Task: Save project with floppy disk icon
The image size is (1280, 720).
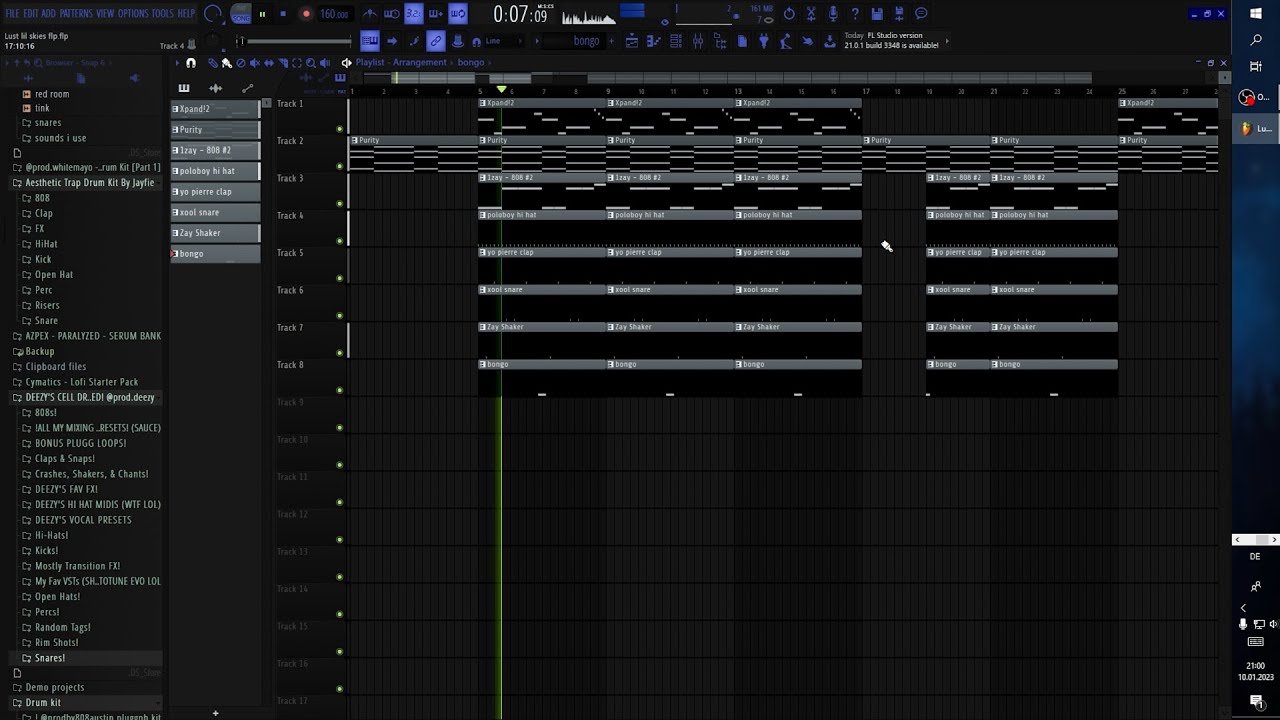Action: (x=877, y=14)
